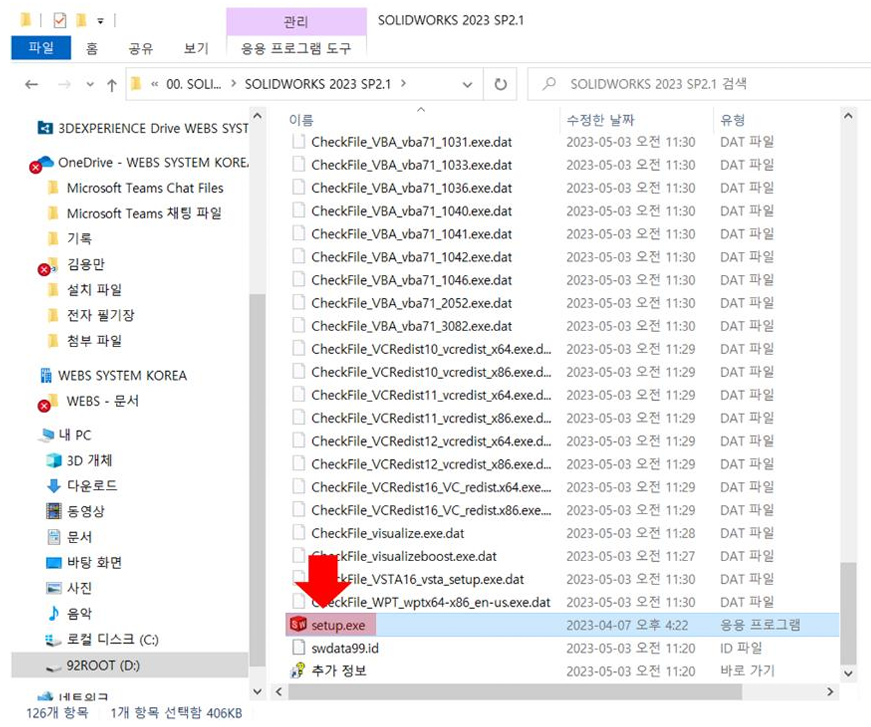This screenshot has width=871, height=727.
Task: Click the file list vertical scrollbar thumb
Action: coord(848,613)
